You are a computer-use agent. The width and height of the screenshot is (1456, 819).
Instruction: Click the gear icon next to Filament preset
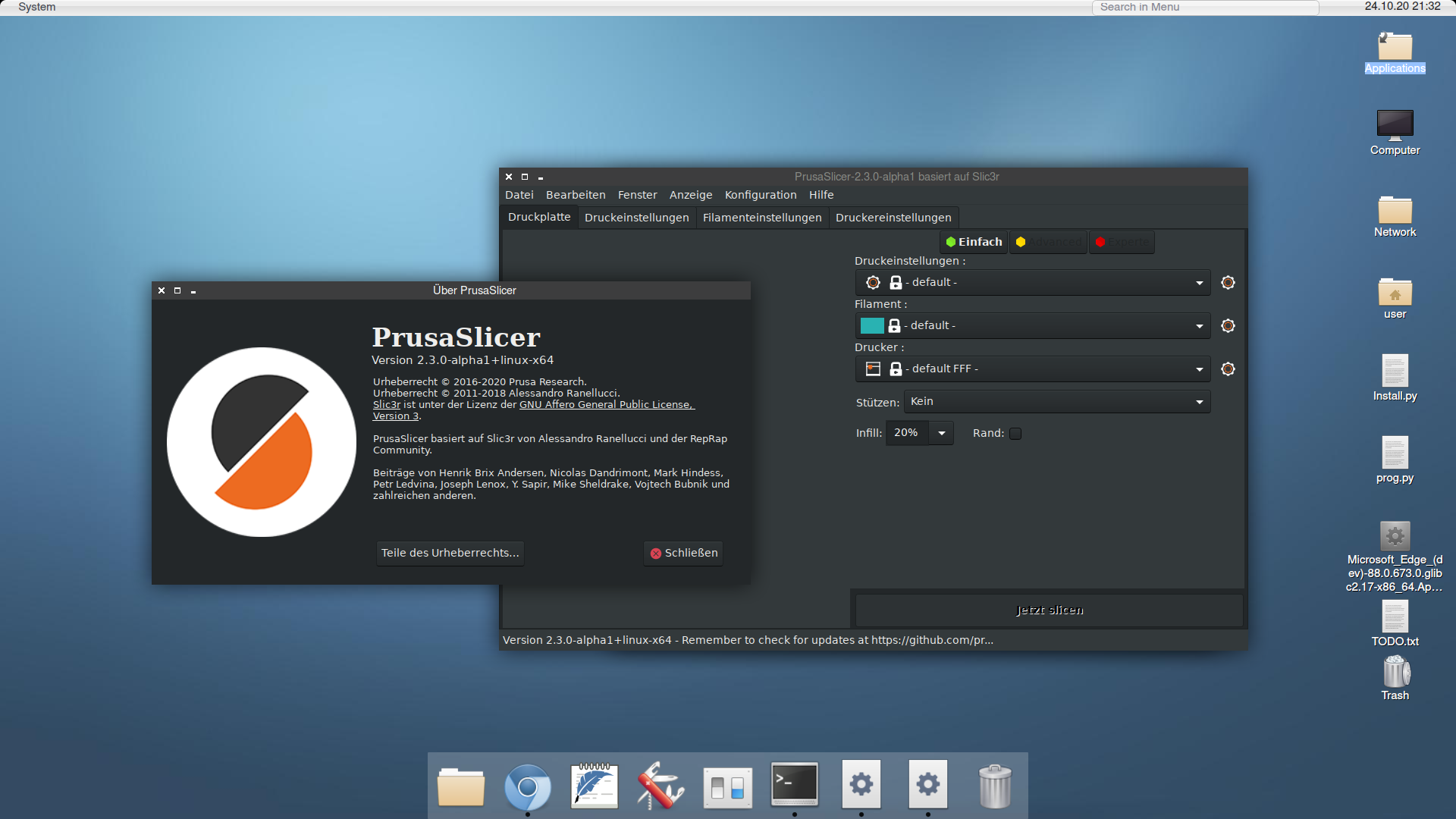point(1228,326)
